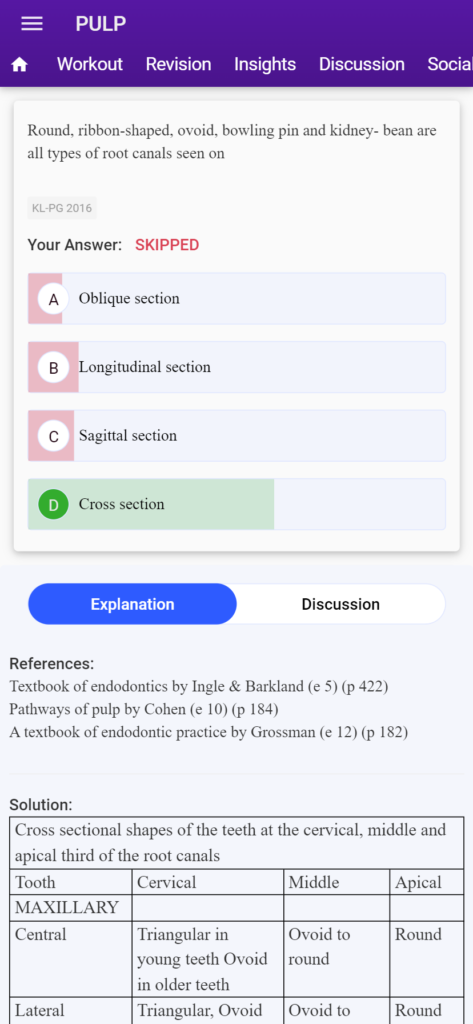Open the Workout tab
This screenshot has height=1024, width=473.
[90, 64]
